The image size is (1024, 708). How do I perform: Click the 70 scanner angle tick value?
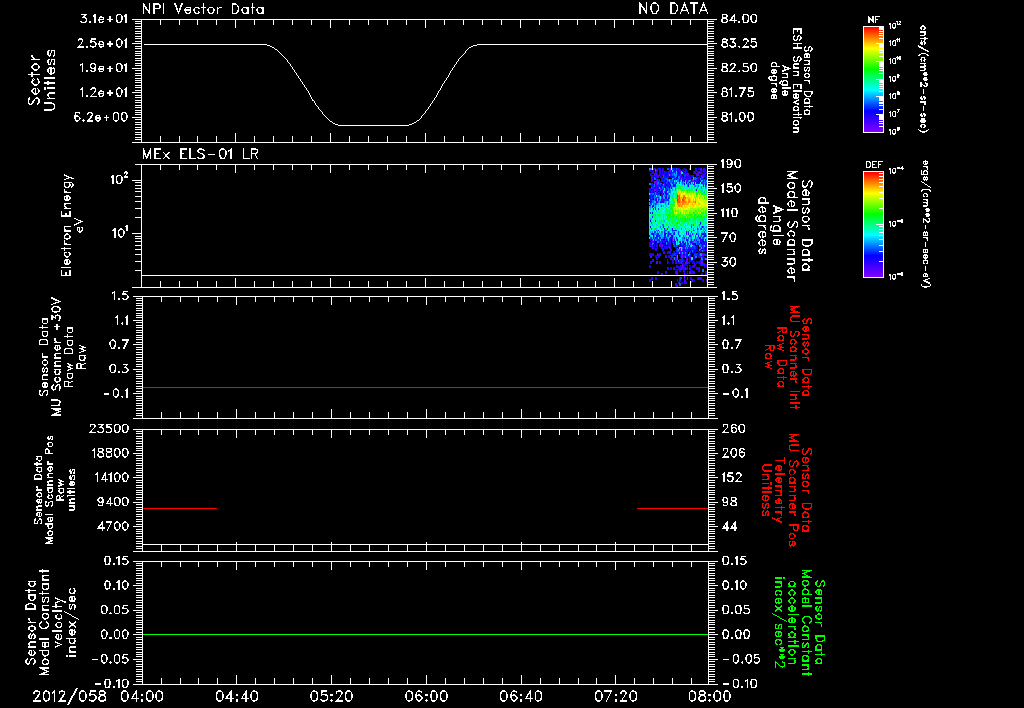(x=728, y=238)
